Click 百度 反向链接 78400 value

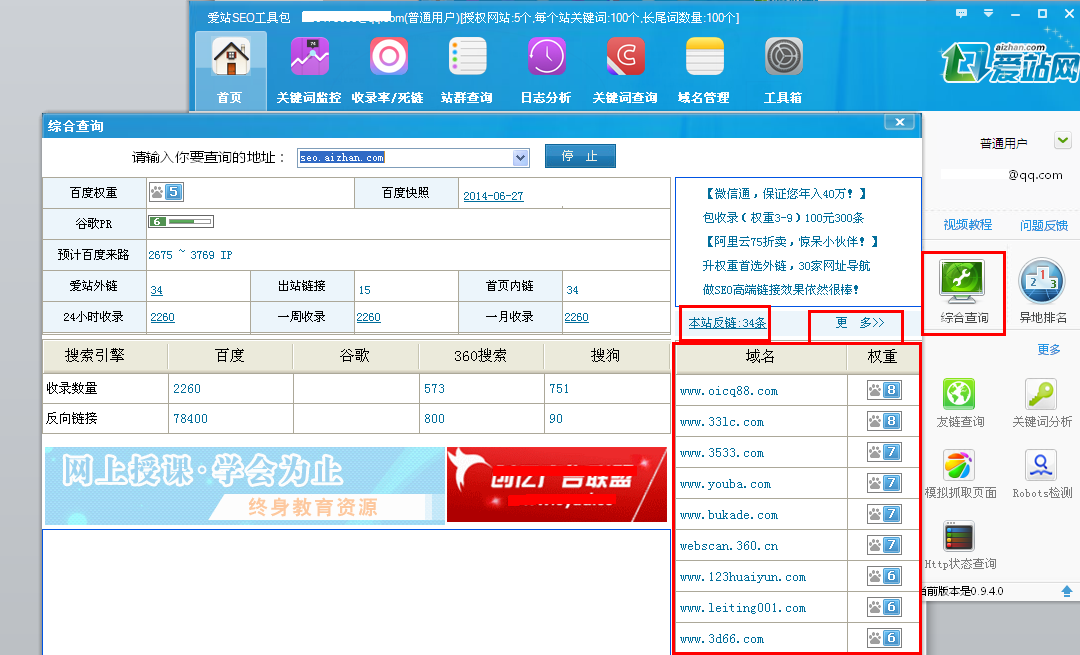pos(190,419)
